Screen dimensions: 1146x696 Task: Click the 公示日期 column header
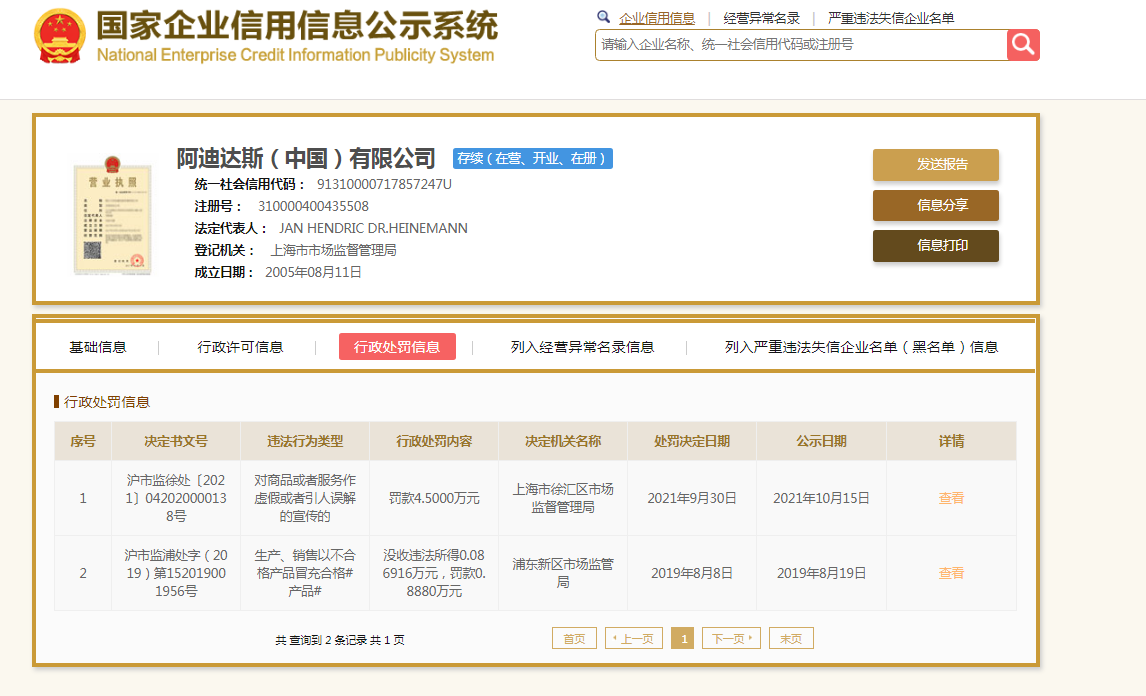pos(821,441)
